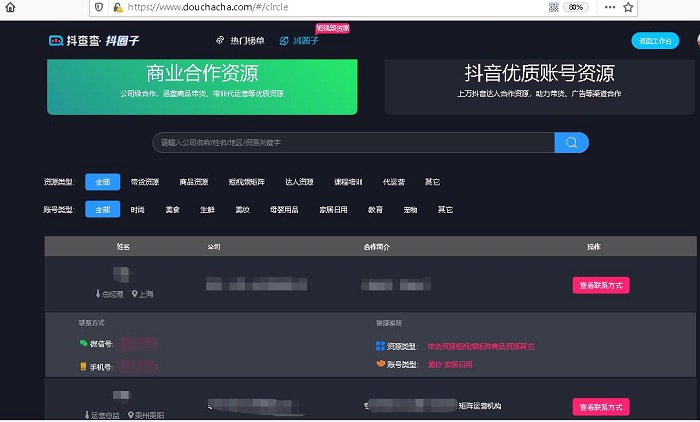The width and height of the screenshot is (700, 422).
Task: Select 全部 in the 账号类型 row
Action: (x=103, y=209)
